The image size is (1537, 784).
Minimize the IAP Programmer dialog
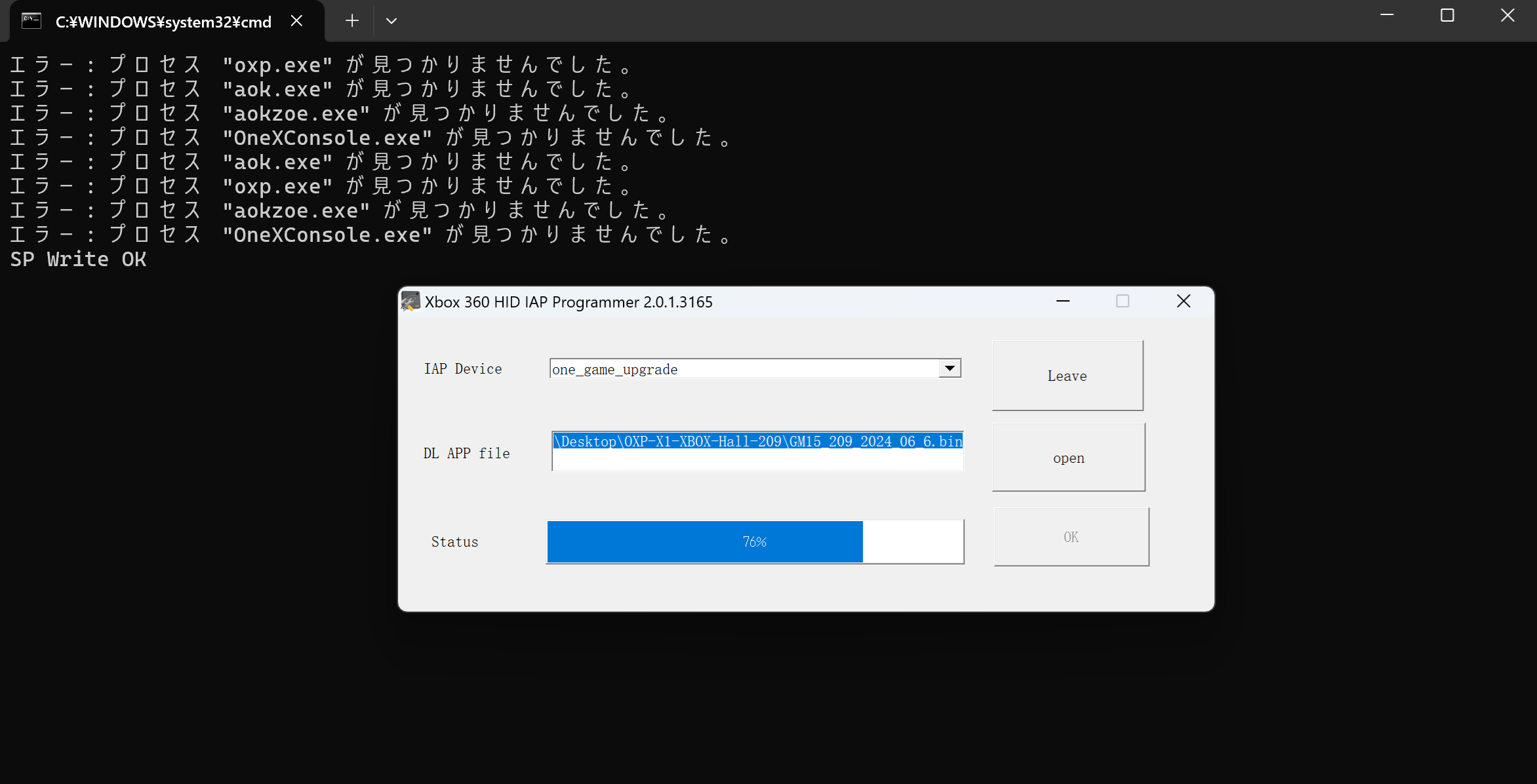[1063, 301]
